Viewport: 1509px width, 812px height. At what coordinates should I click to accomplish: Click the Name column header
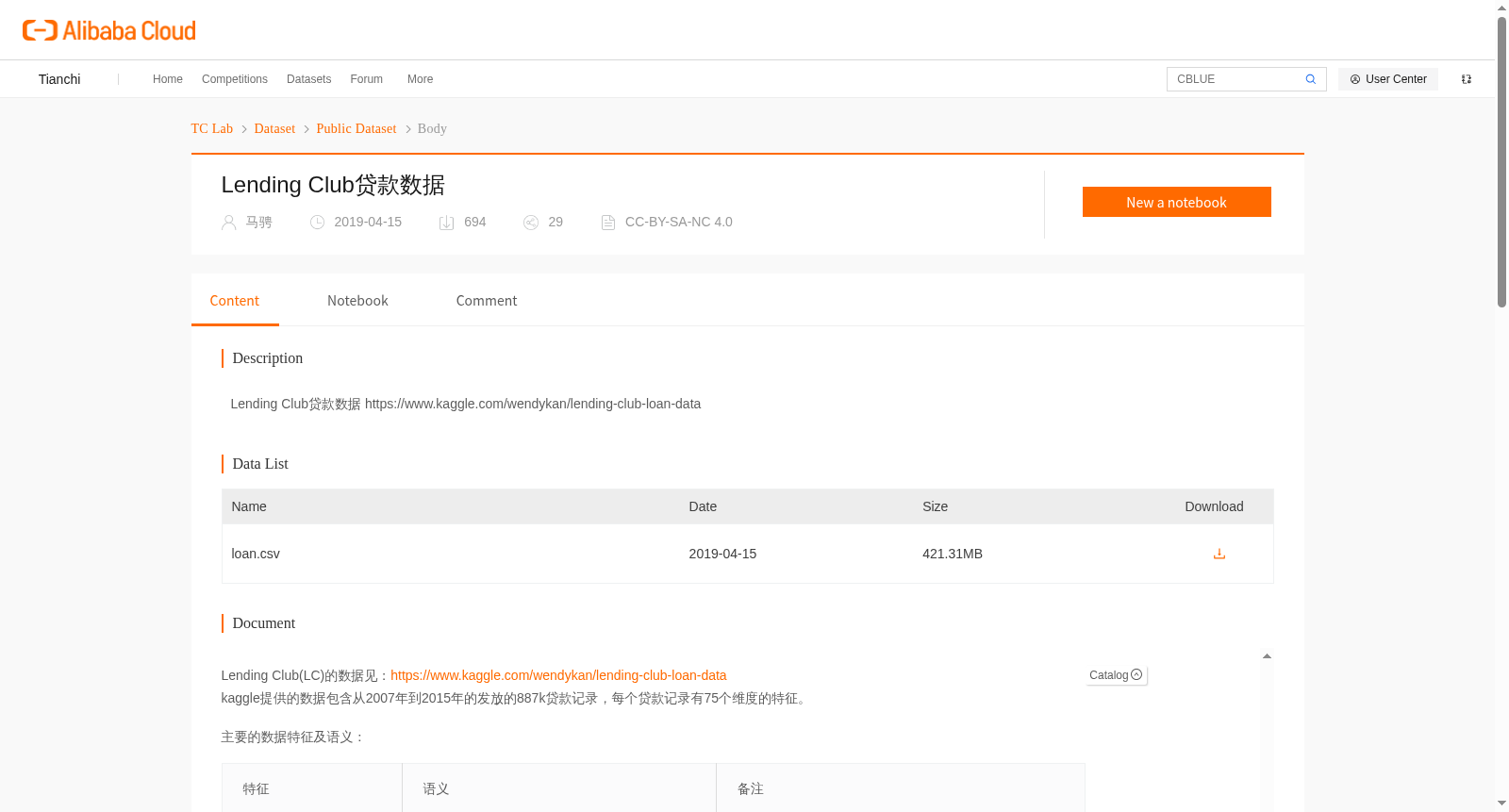click(249, 506)
